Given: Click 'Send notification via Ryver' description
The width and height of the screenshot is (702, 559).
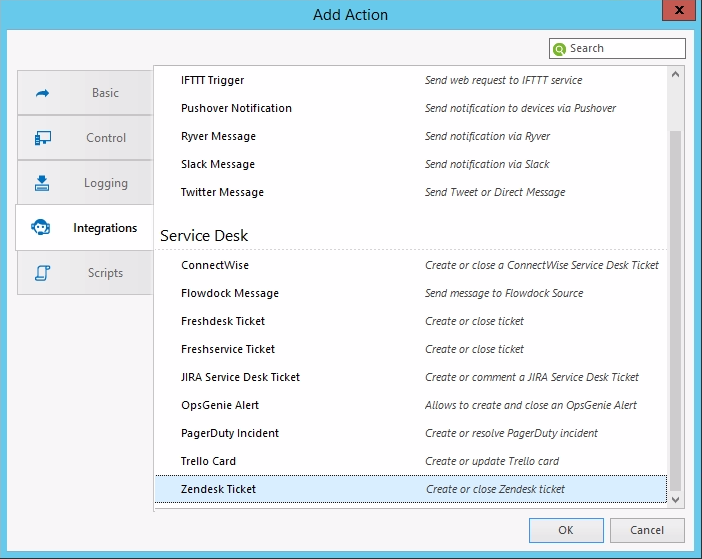Looking at the screenshot, I should pyautogui.click(x=487, y=136).
